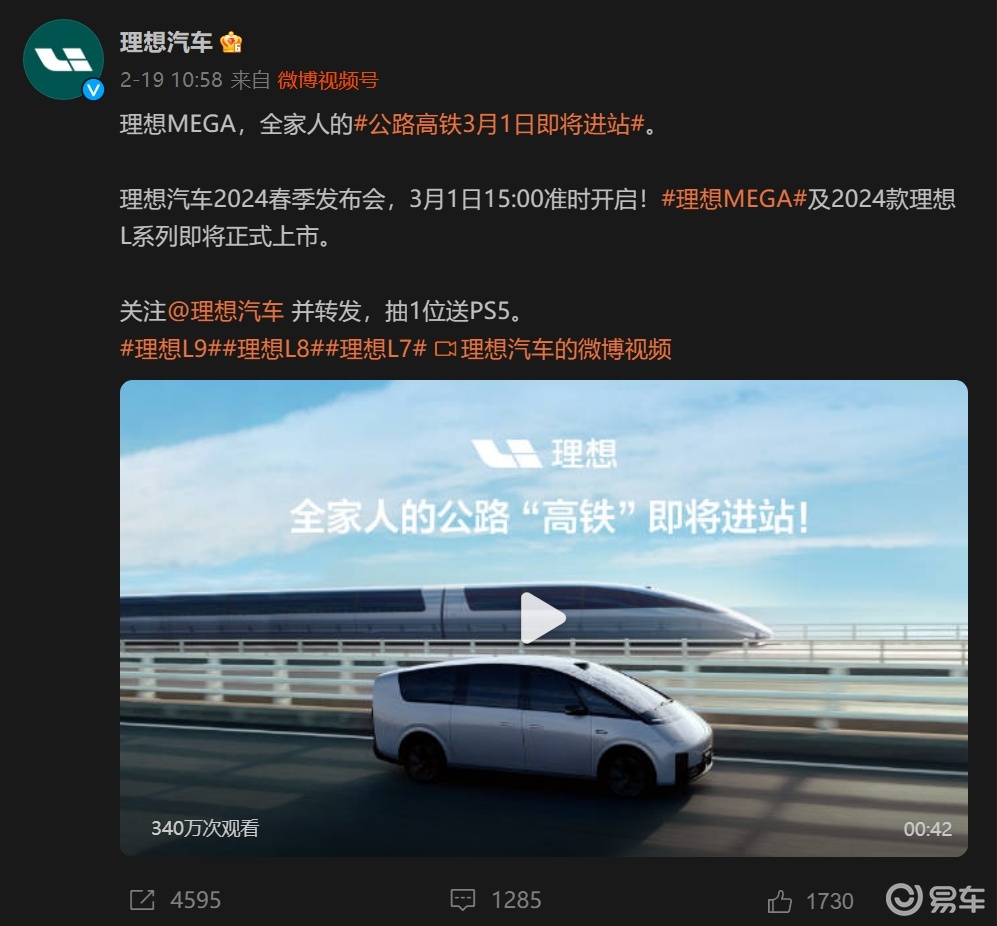Open the 微博视频号 source link
This screenshot has height=926, width=997.
327,80
